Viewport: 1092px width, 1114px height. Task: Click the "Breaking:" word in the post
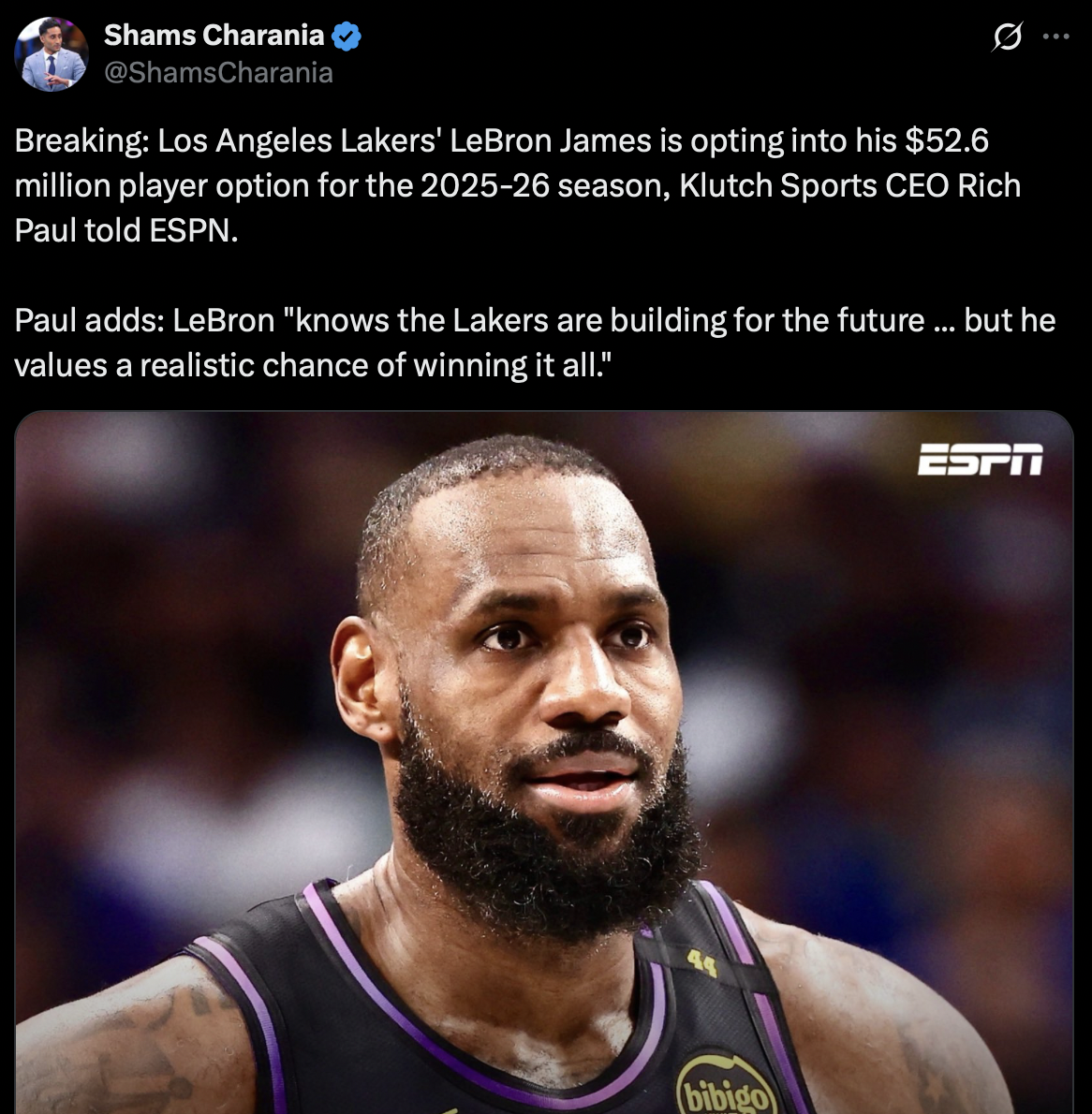pos(81,140)
